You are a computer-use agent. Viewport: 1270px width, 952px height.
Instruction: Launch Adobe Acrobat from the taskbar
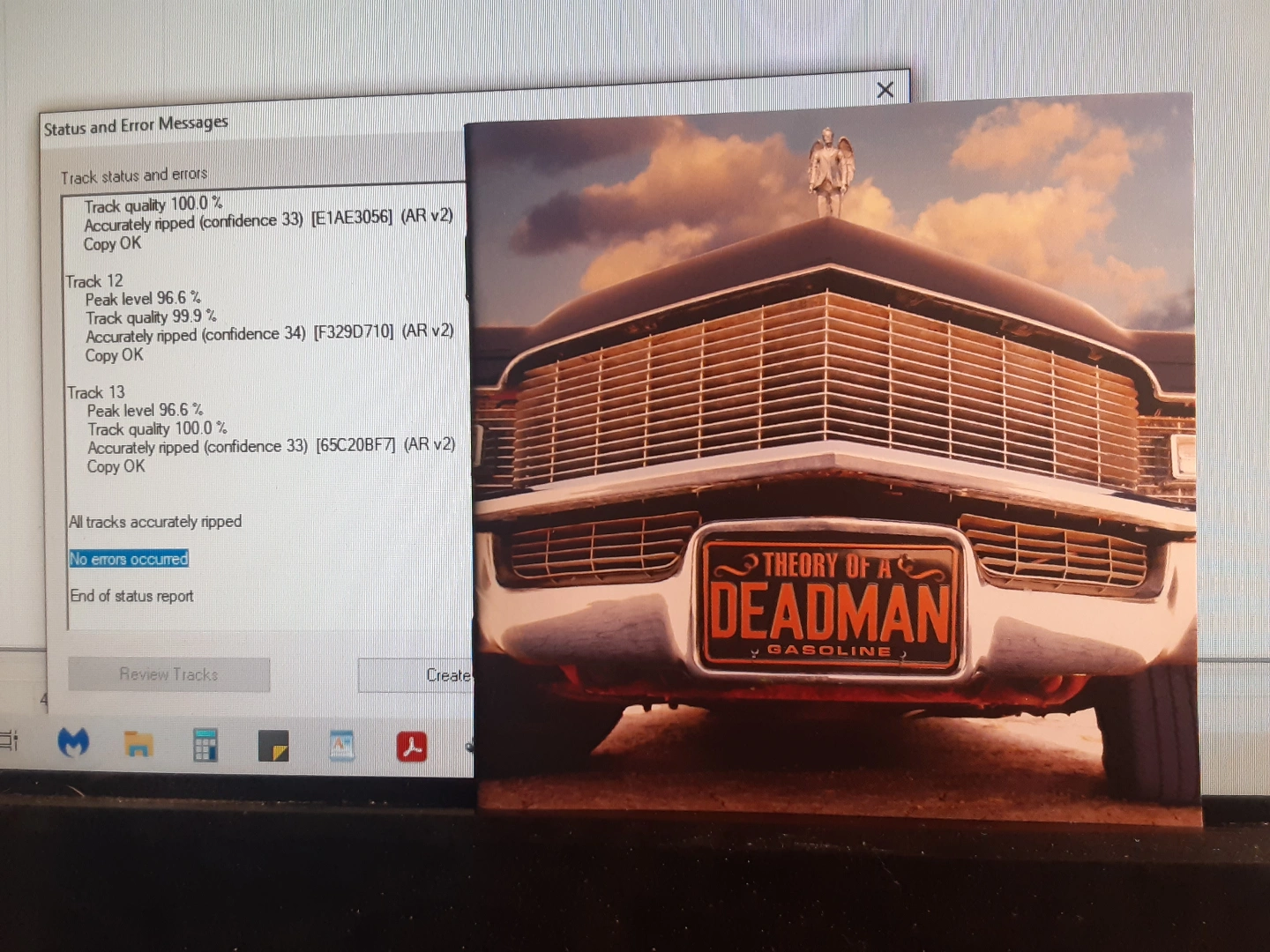coord(411,747)
